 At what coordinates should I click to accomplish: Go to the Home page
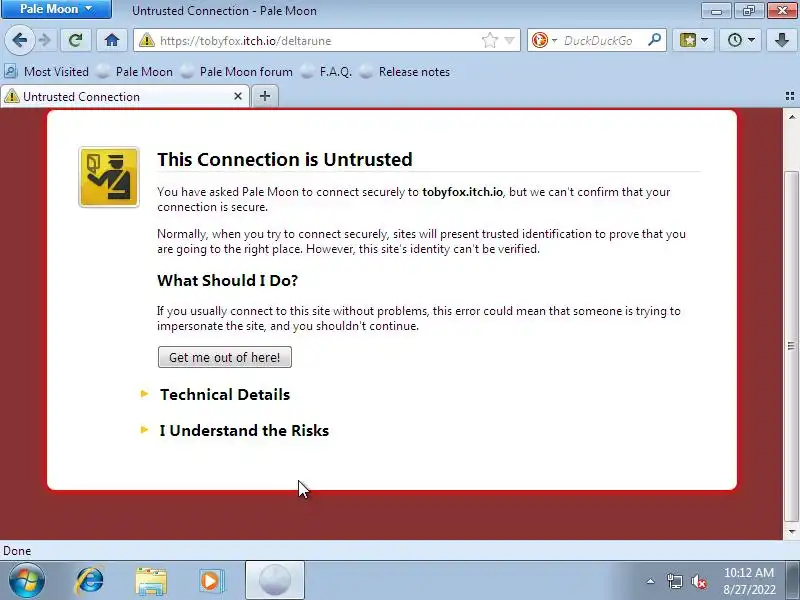(112, 40)
